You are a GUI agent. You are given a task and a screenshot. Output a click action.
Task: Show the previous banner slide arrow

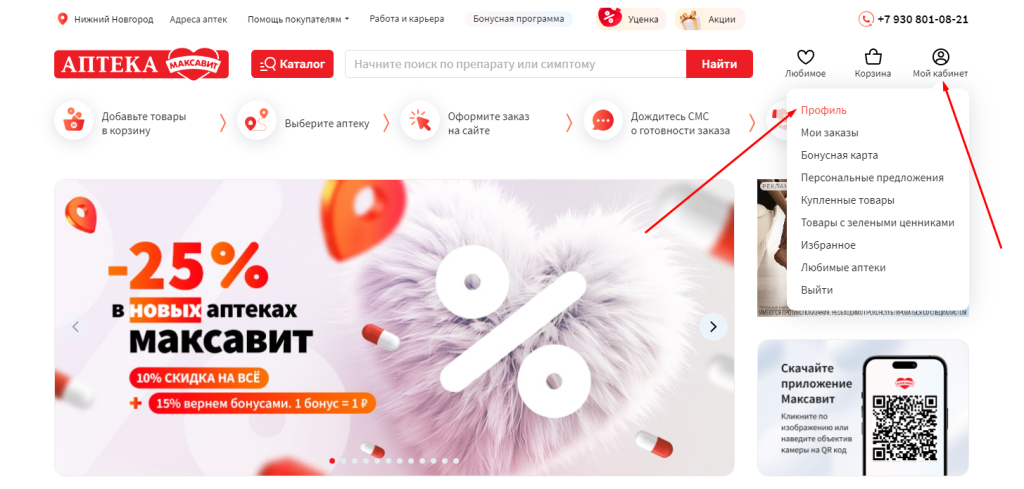pos(76,326)
